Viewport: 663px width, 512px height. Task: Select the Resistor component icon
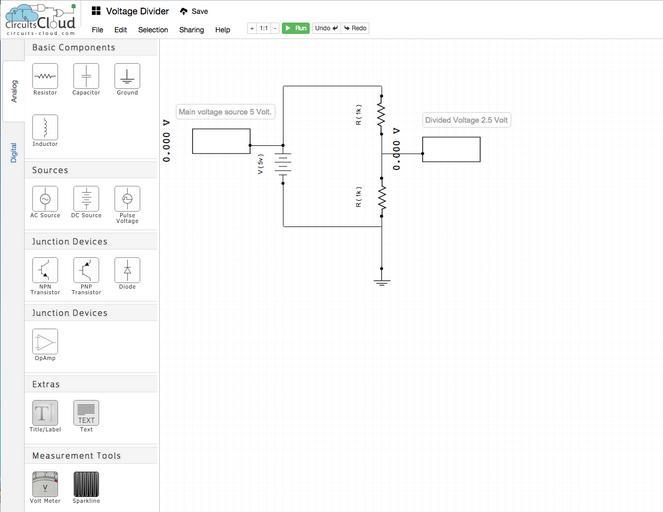[x=45, y=76]
